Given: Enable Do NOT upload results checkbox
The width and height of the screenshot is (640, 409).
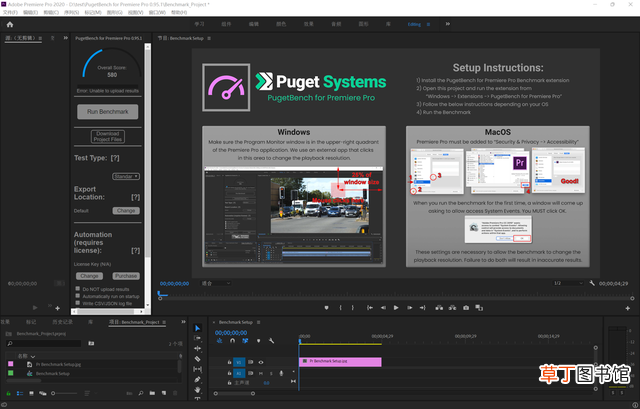Looking at the screenshot, I should tap(78, 289).
